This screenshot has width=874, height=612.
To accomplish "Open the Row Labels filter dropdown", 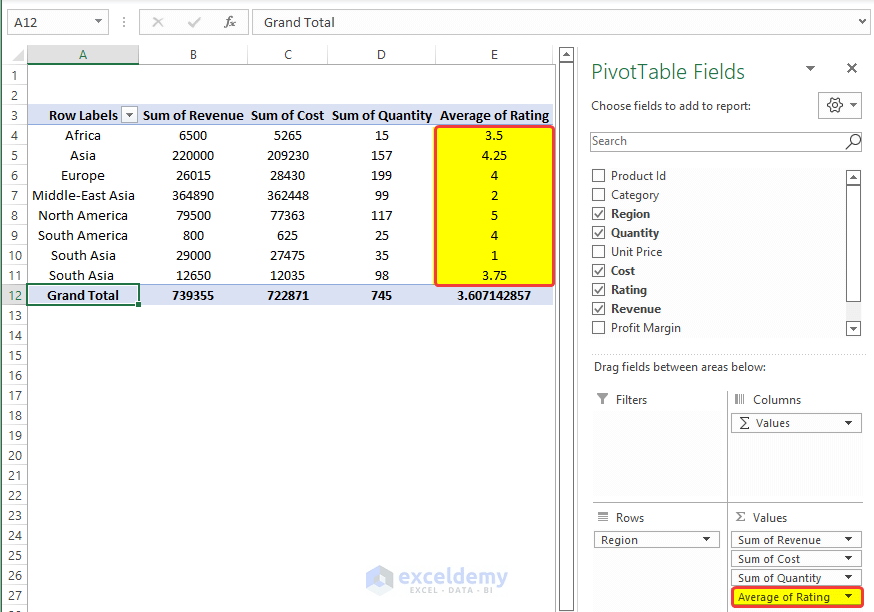I will pyautogui.click(x=128, y=115).
